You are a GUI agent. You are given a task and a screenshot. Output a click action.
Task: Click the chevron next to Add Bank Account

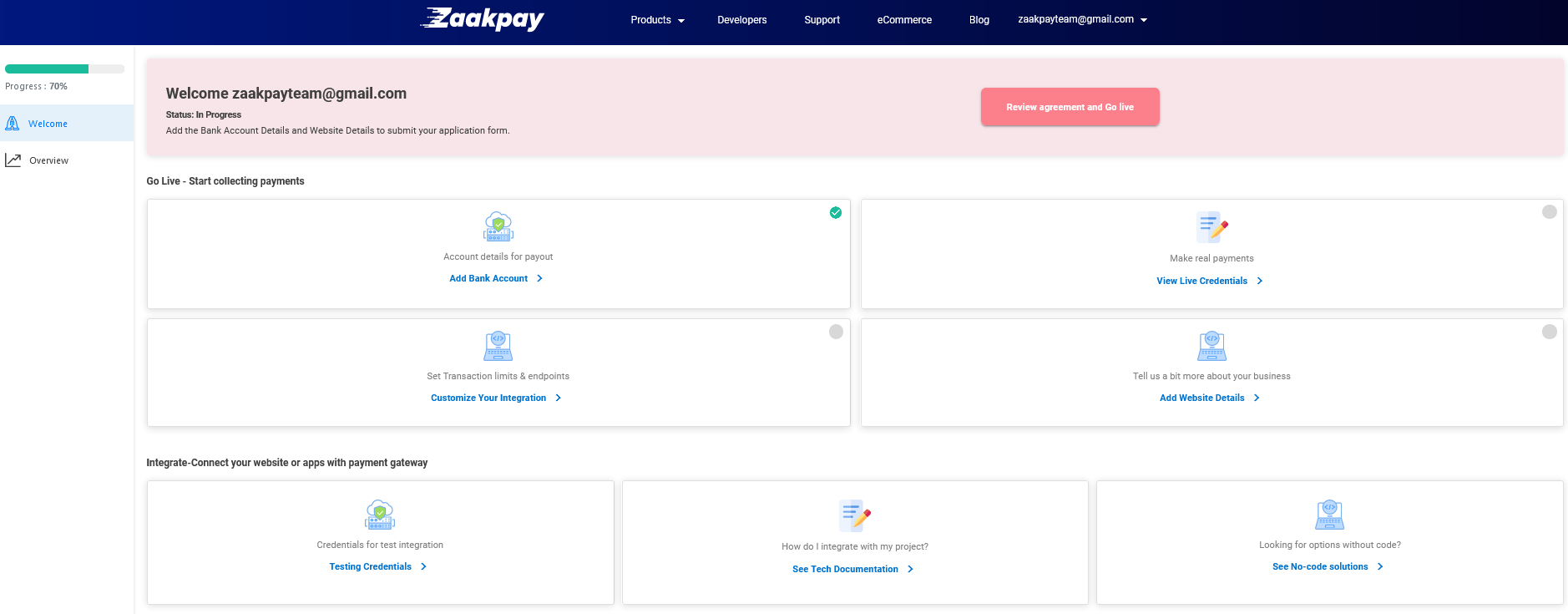[x=540, y=278]
